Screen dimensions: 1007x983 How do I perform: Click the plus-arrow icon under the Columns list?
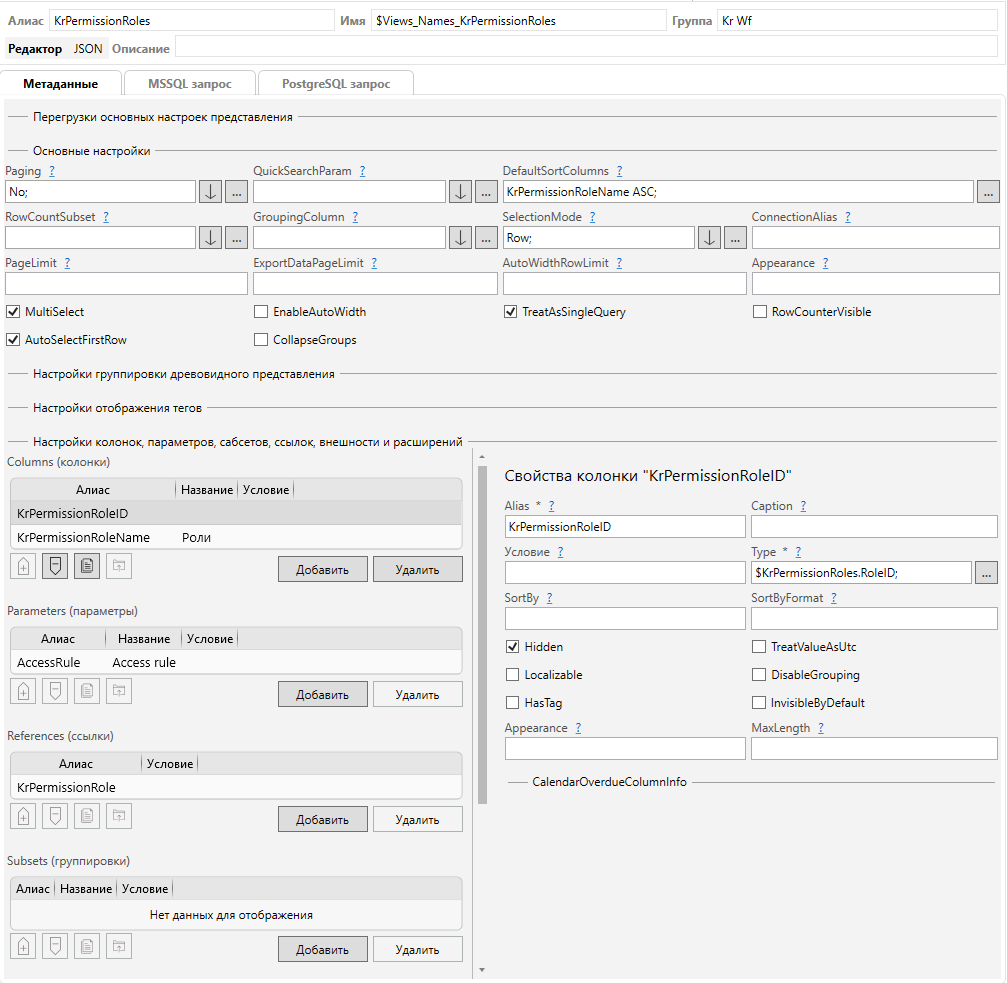click(x=24, y=566)
